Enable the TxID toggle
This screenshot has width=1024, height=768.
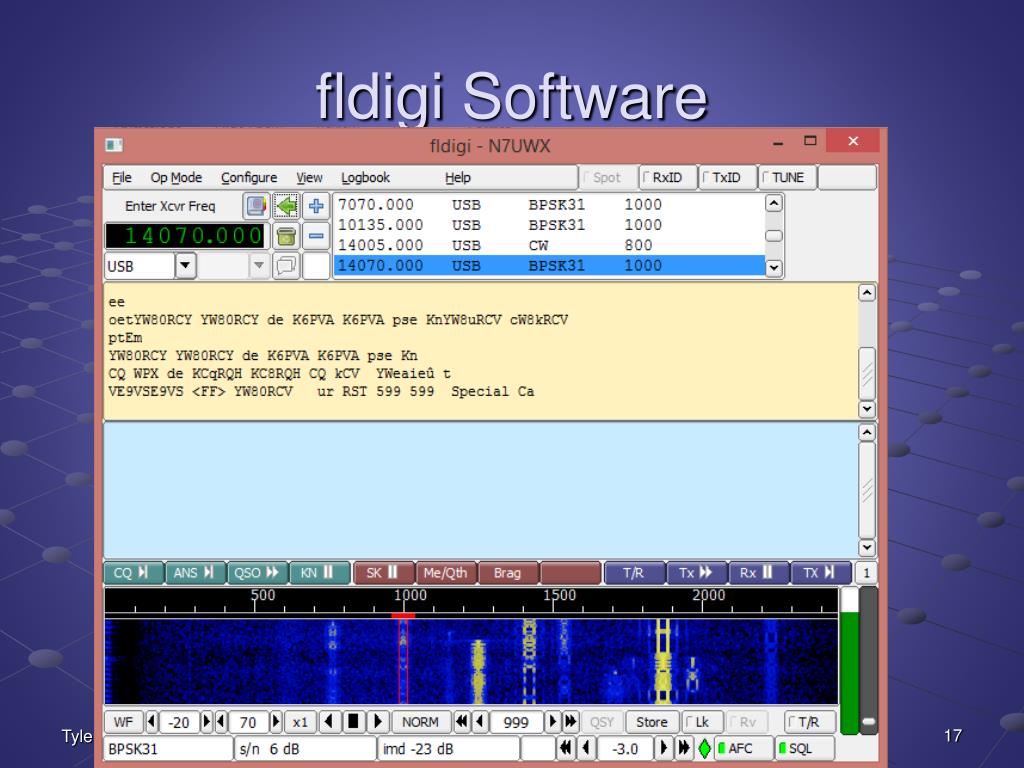click(726, 178)
